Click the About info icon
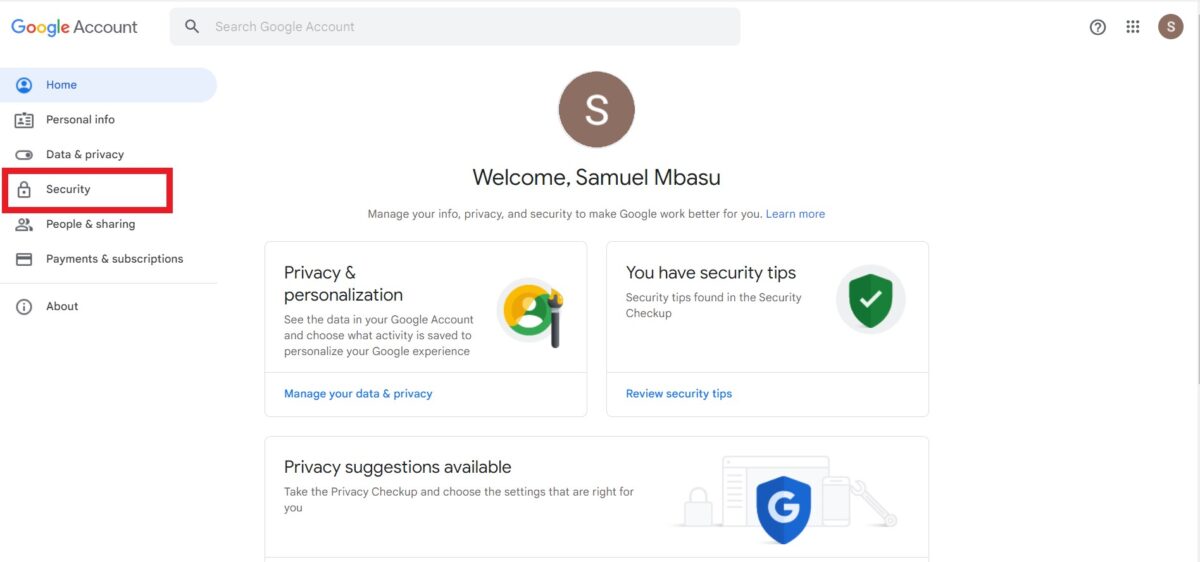Viewport: 1200px width, 562px height. (x=24, y=307)
